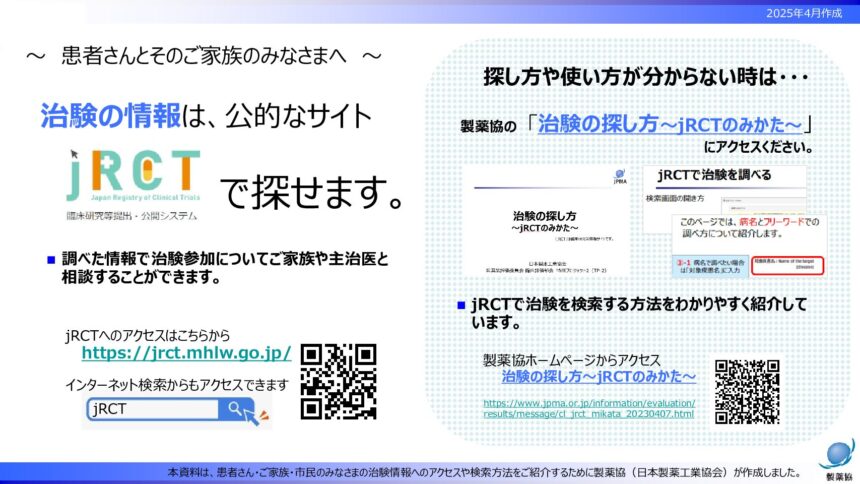Image resolution: width=860 pixels, height=484 pixels.
Task: Click the magnifier search button in jRCT box
Action: point(235,409)
